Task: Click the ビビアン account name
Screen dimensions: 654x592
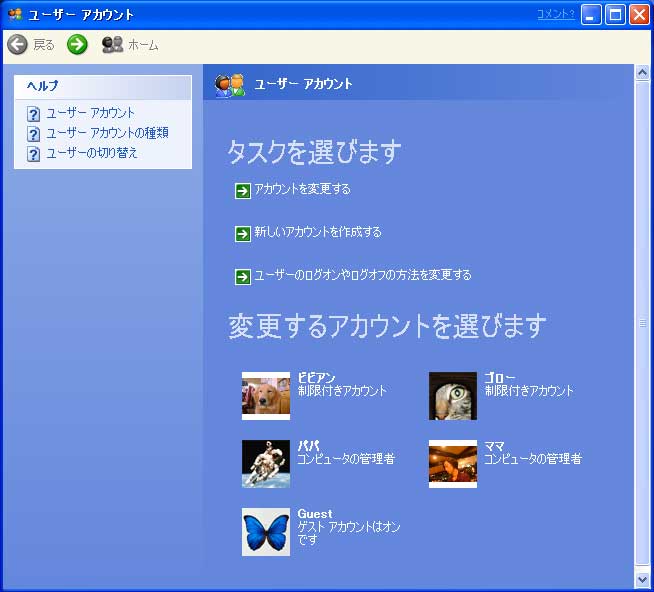Action: [316, 378]
